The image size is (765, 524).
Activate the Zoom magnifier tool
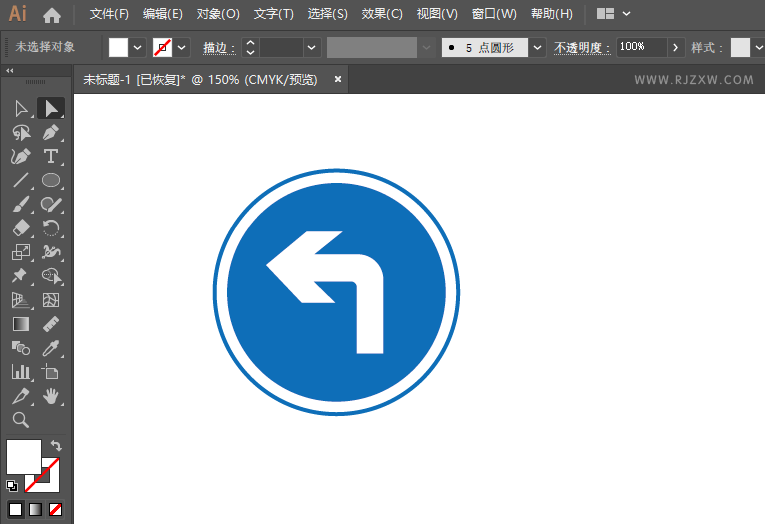pos(20,420)
